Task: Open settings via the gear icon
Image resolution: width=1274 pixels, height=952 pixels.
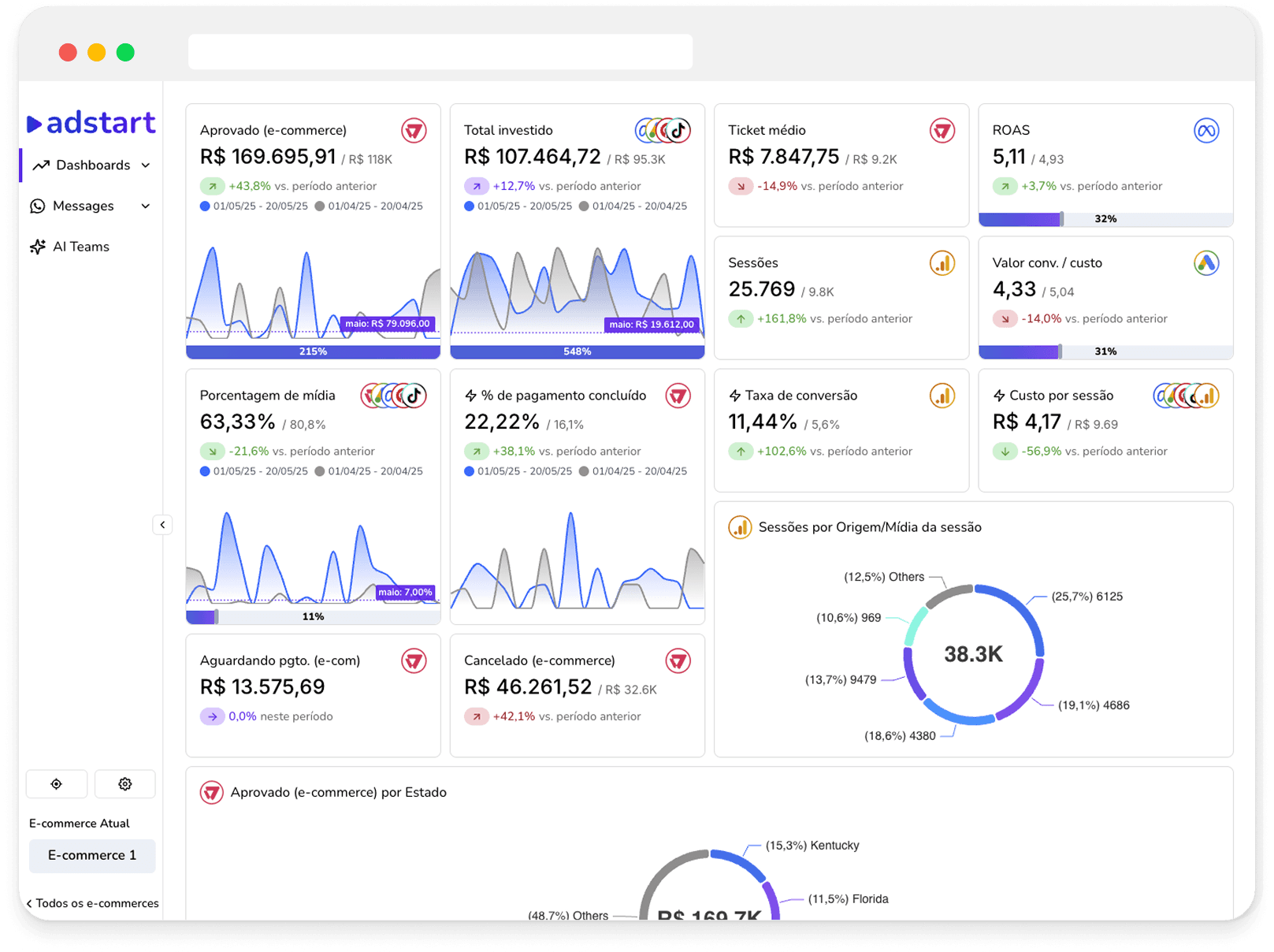Action: [x=125, y=784]
